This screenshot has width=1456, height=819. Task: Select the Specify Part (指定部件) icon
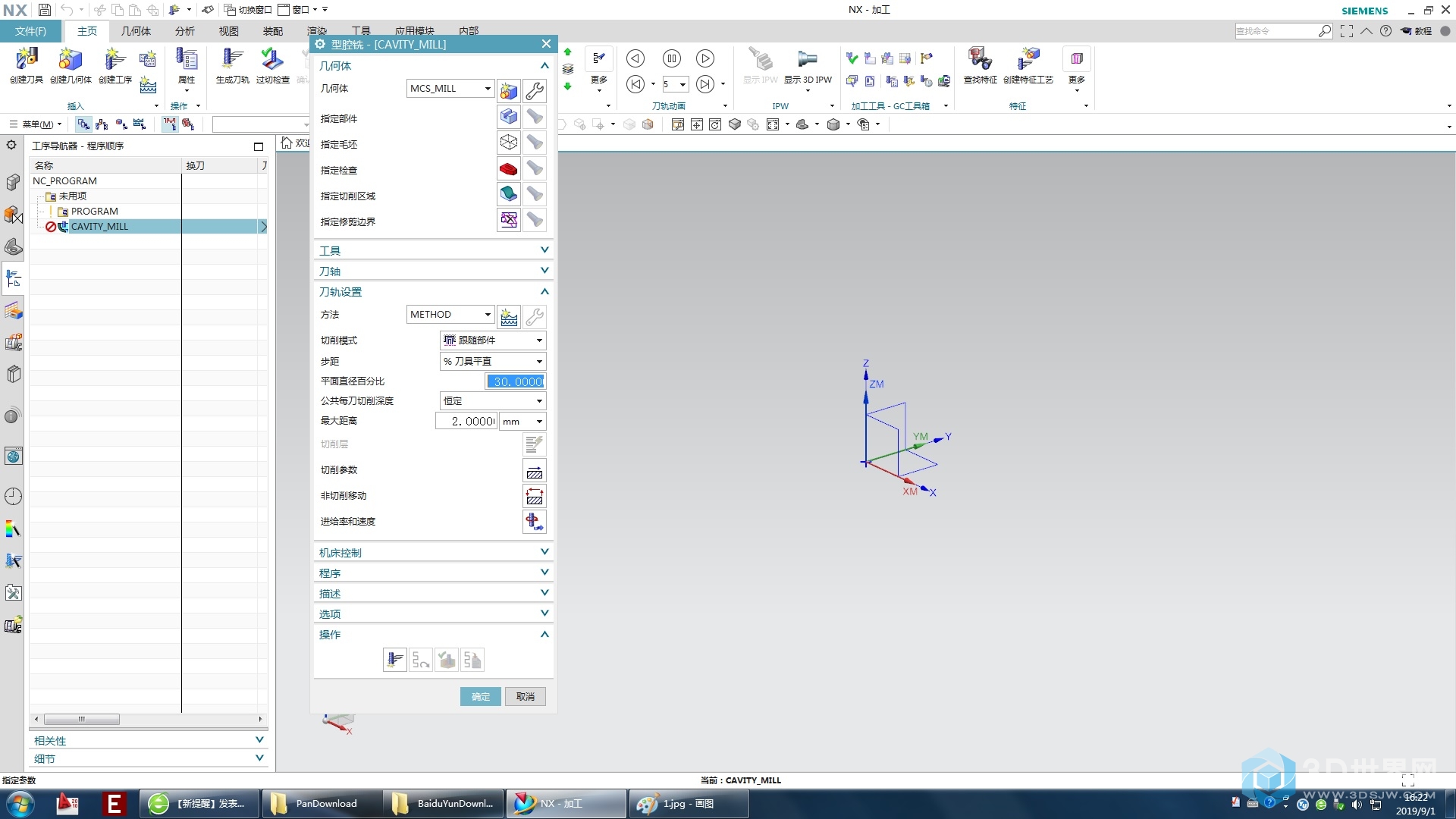509,118
